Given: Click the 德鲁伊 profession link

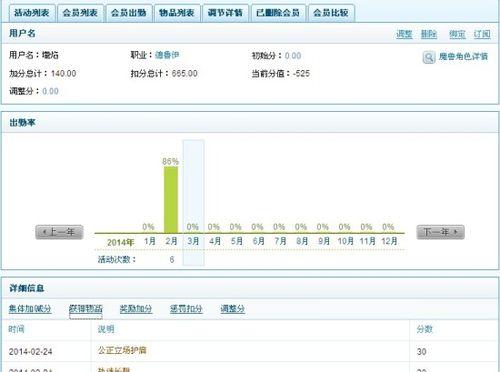Looking at the screenshot, I should (x=167, y=55).
